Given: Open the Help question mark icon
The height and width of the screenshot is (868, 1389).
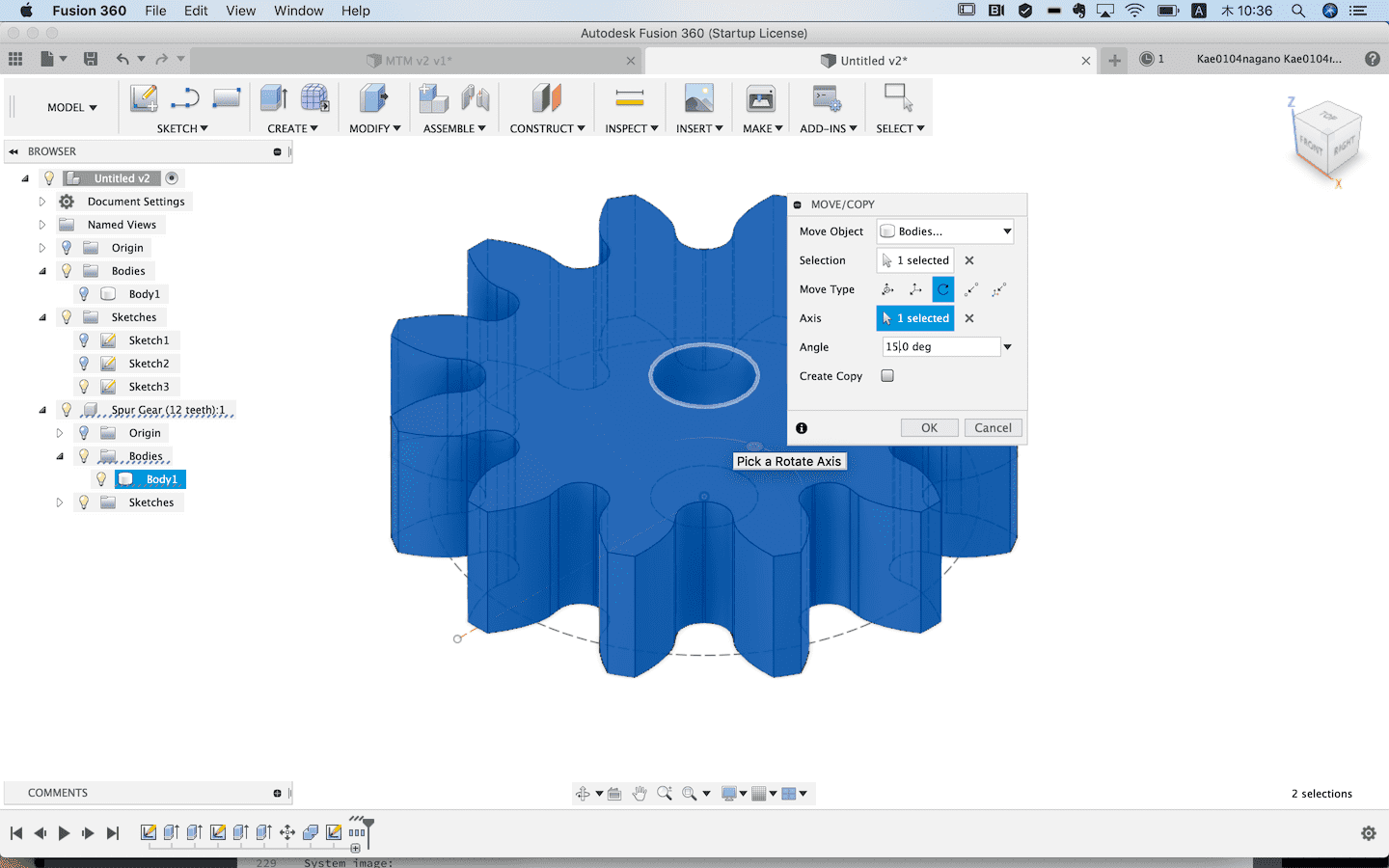Looking at the screenshot, I should [x=1373, y=59].
